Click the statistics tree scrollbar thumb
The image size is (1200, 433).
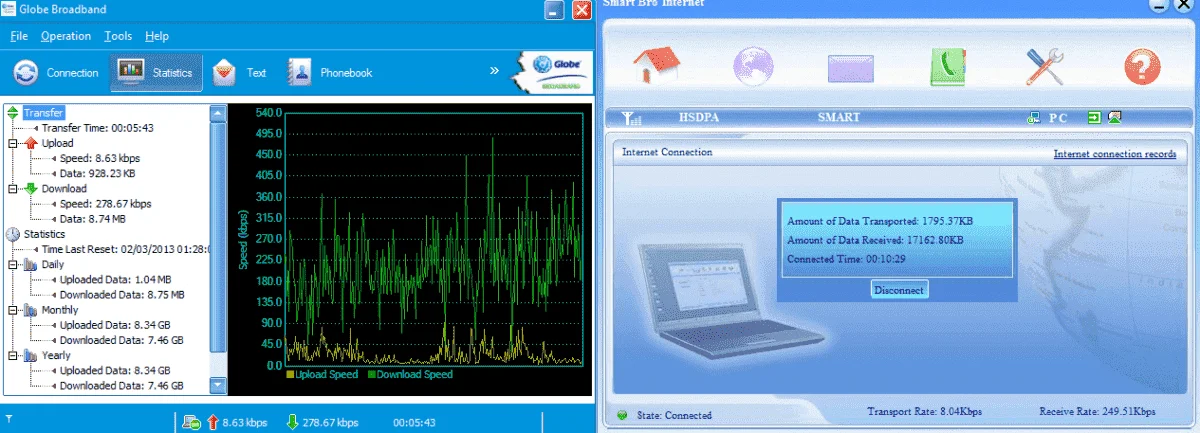[218, 237]
